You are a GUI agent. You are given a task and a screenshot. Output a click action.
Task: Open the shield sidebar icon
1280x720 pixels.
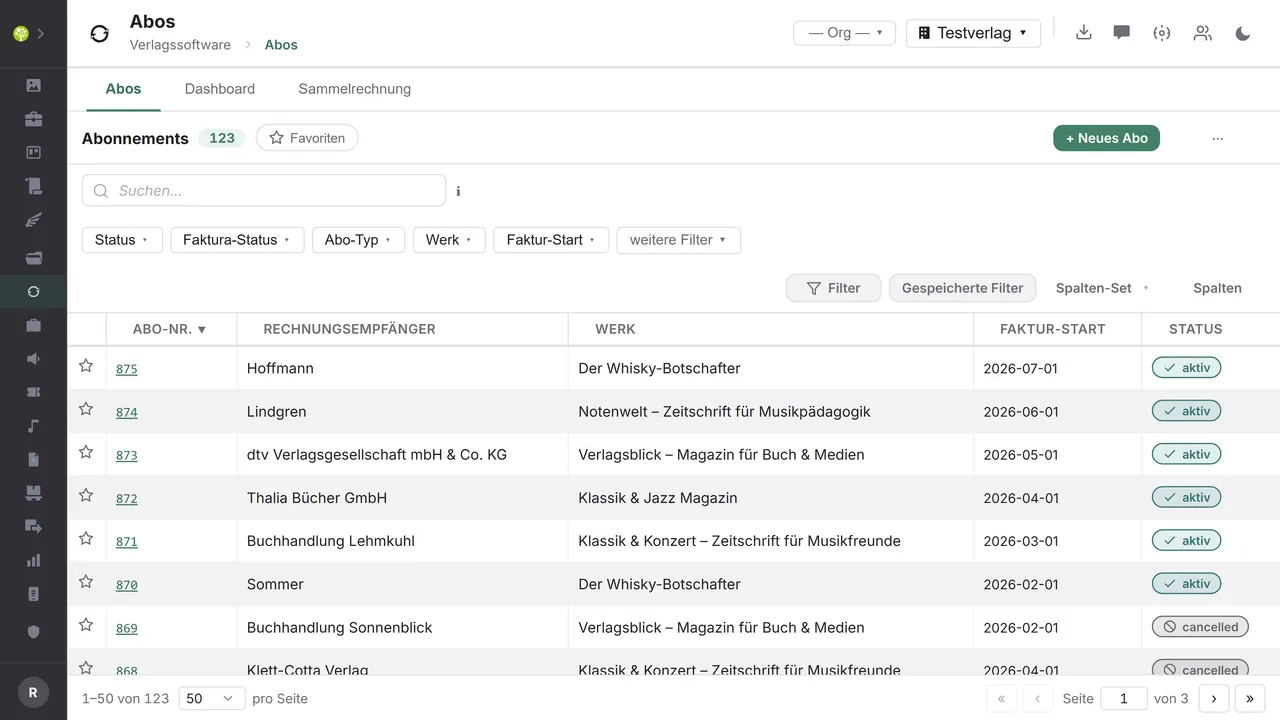click(x=33, y=632)
